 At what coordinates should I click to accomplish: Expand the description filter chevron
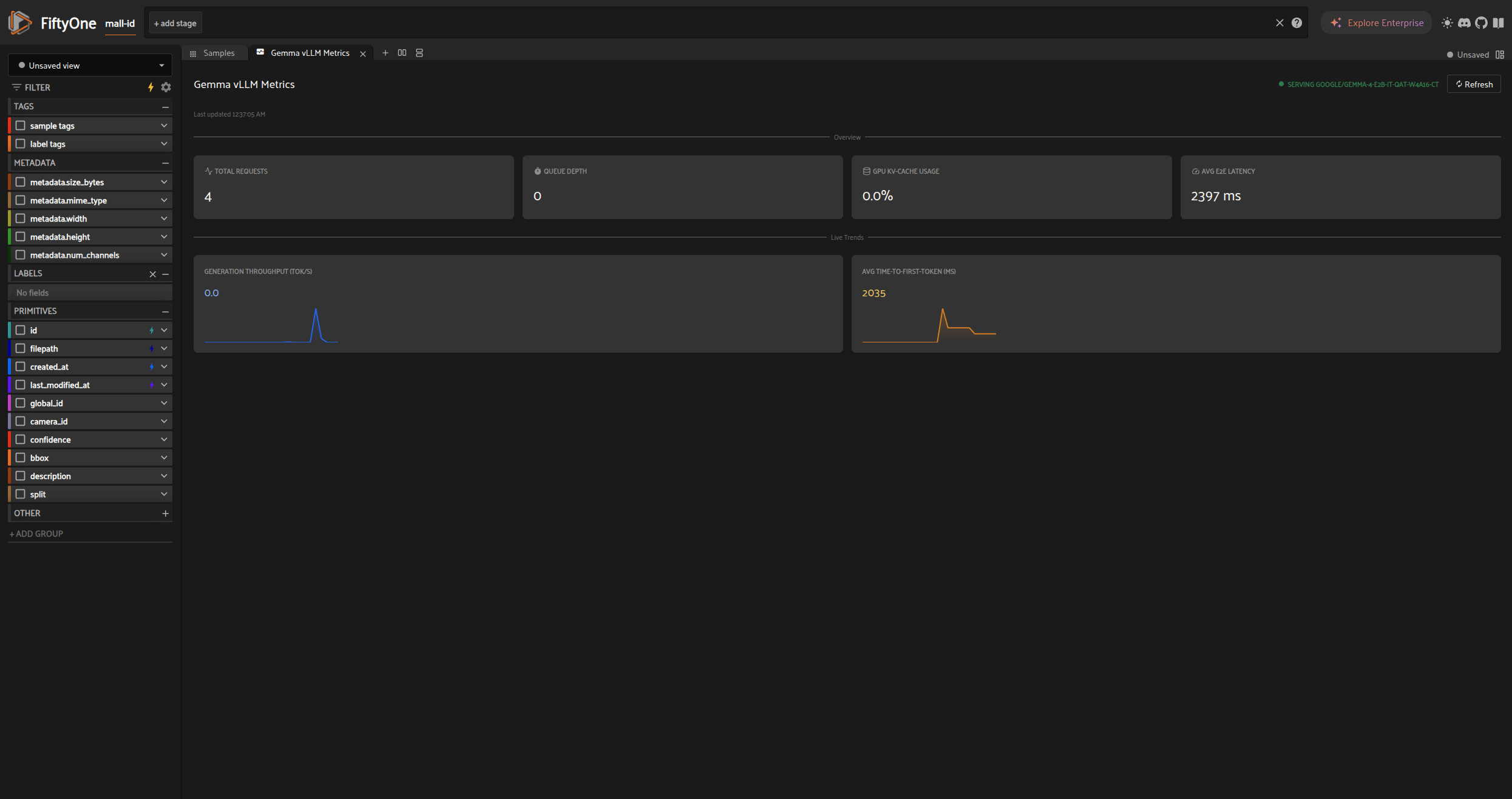point(164,476)
